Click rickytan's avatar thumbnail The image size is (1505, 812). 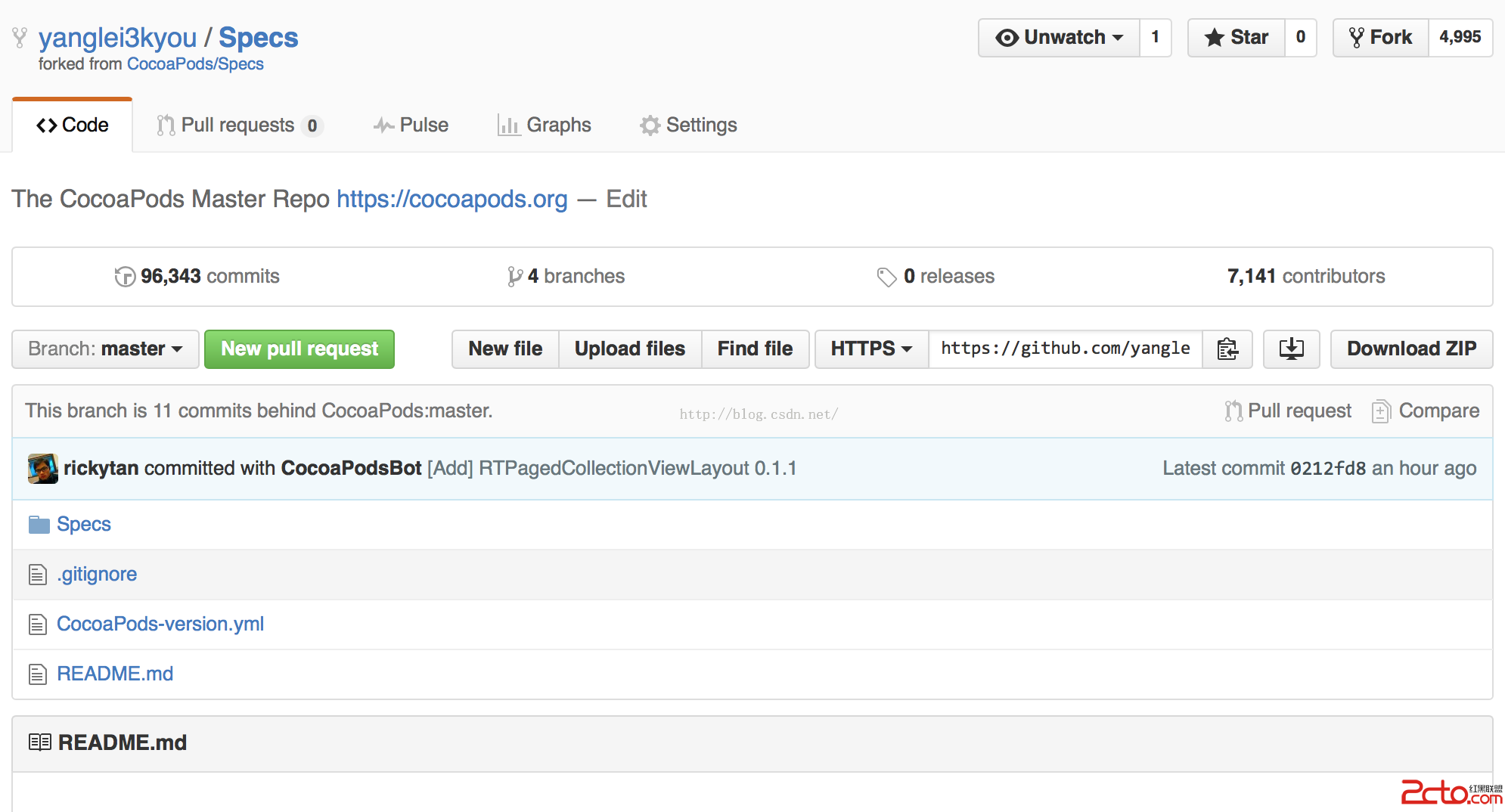pyautogui.click(x=42, y=469)
